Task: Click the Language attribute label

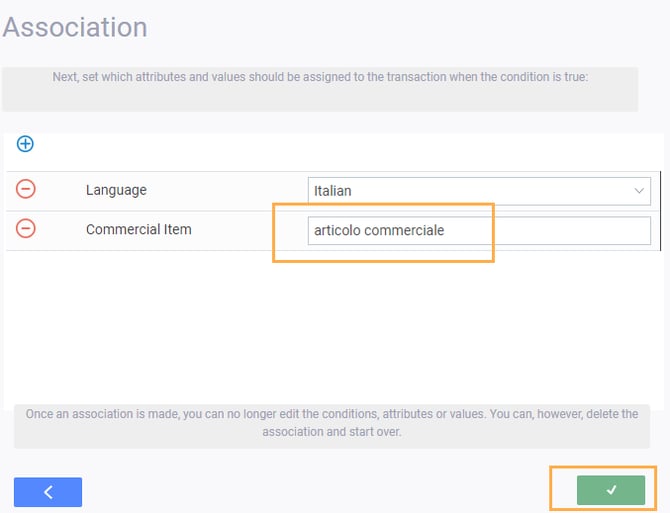Action: 116,190
